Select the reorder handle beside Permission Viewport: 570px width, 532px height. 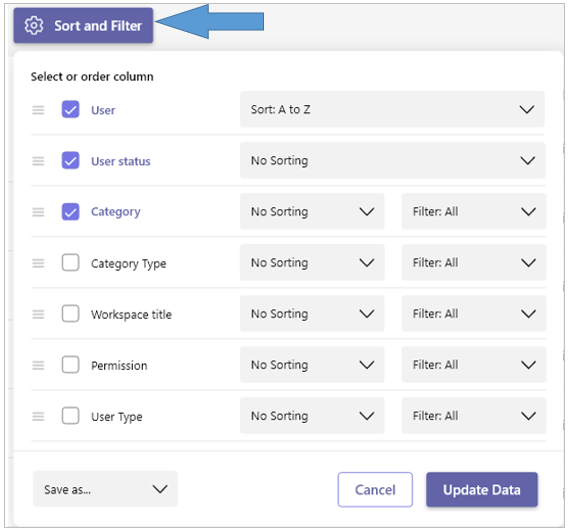38,365
